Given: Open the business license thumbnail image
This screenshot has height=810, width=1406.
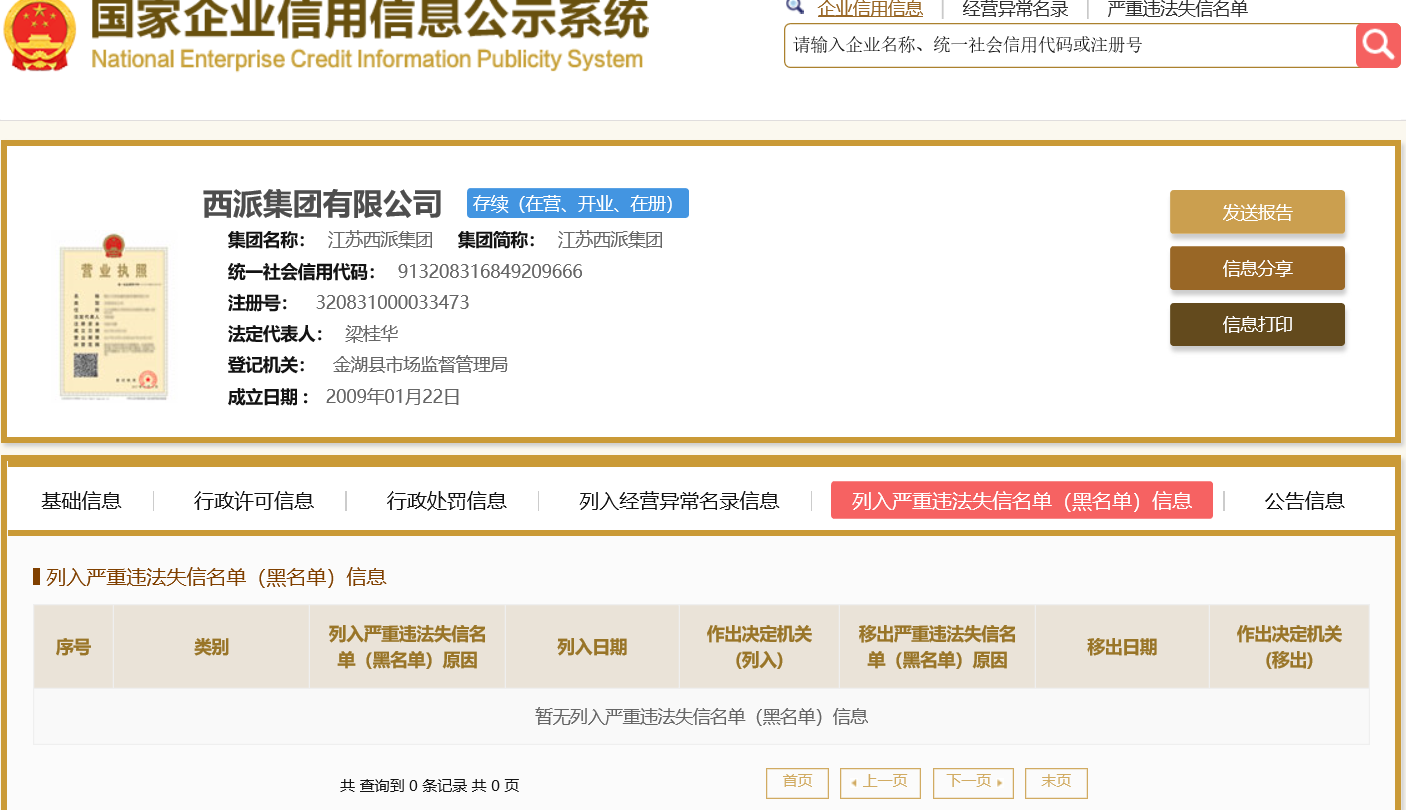Looking at the screenshot, I should [x=113, y=318].
